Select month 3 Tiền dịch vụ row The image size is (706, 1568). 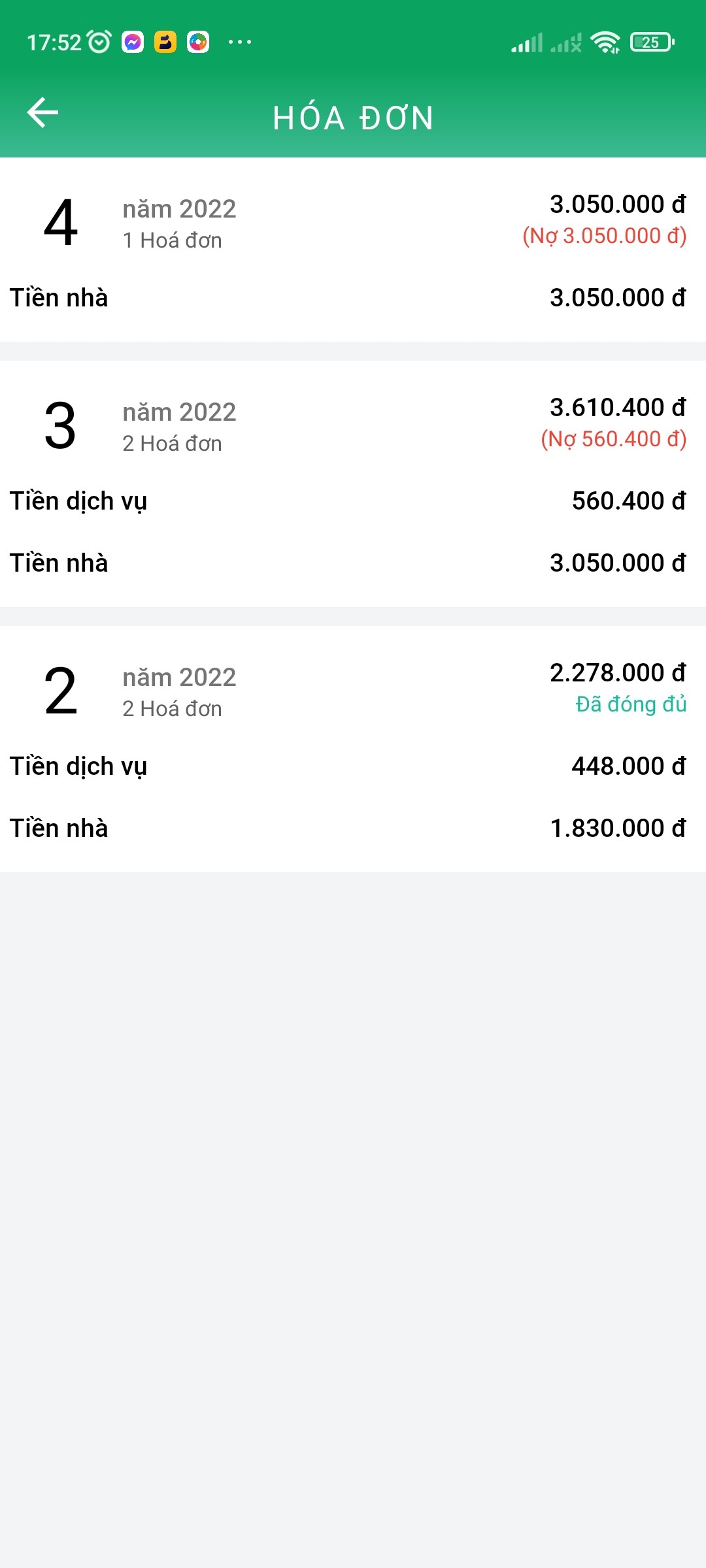353,501
